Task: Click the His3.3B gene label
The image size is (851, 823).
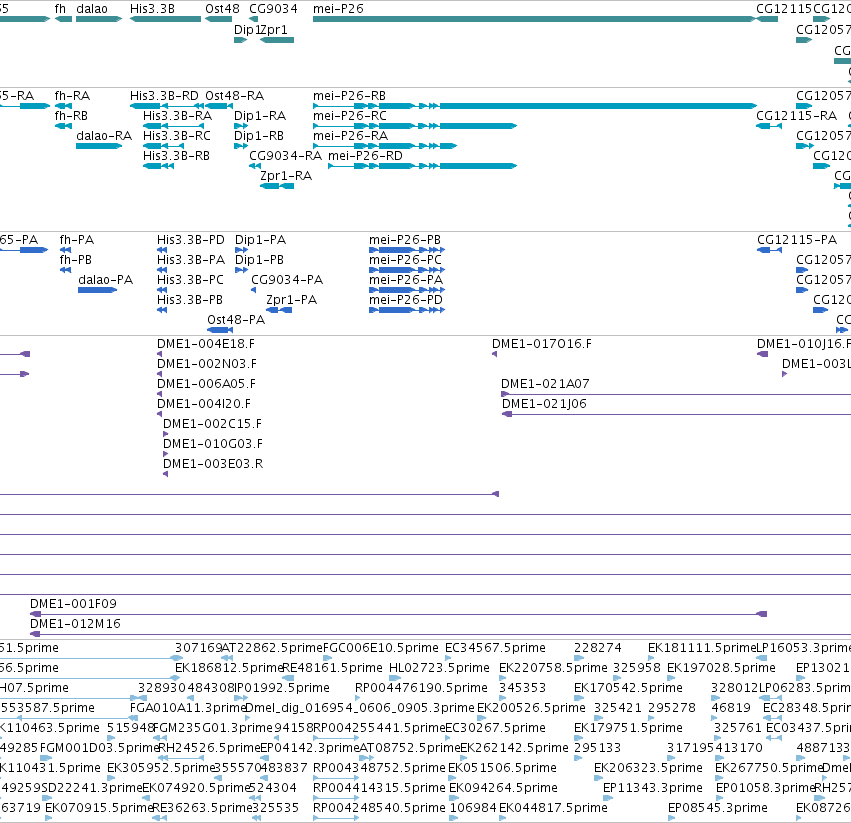Action: (153, 9)
